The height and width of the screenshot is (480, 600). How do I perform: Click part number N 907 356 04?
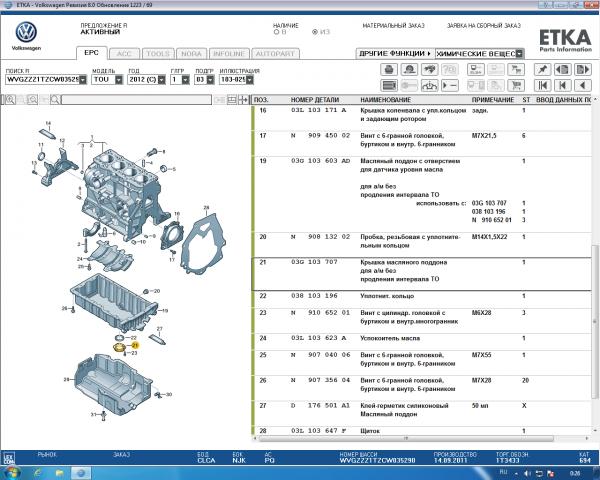click(x=321, y=380)
